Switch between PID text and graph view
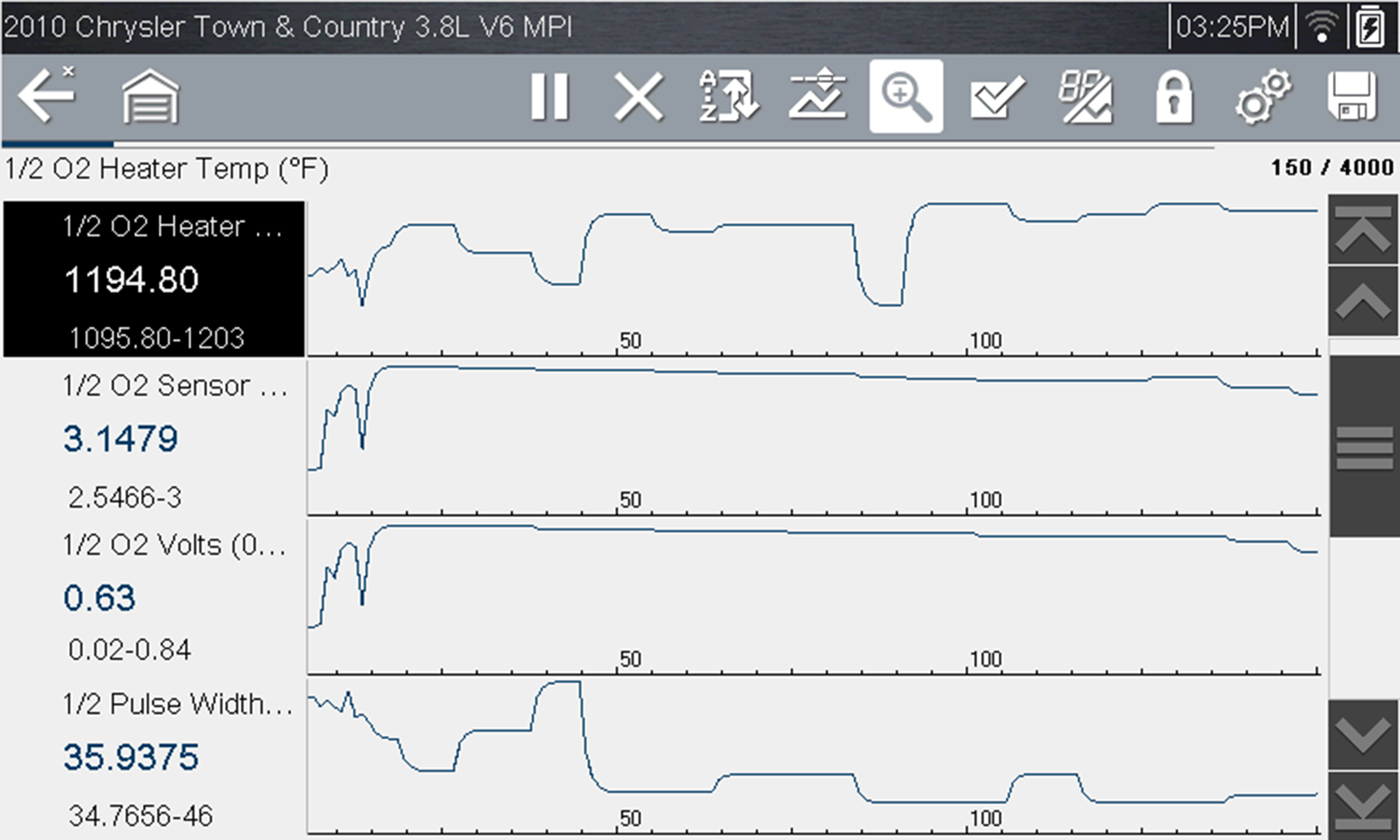 click(1085, 97)
